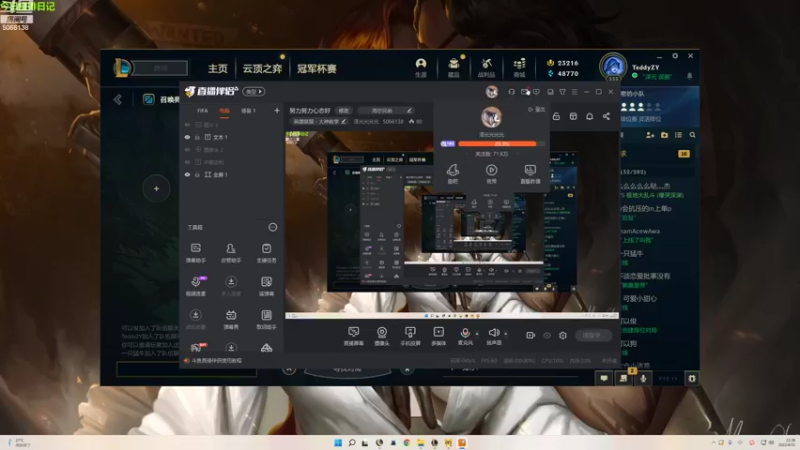Click the League client chat input field
This screenshot has width=800, height=450.
click(186, 369)
